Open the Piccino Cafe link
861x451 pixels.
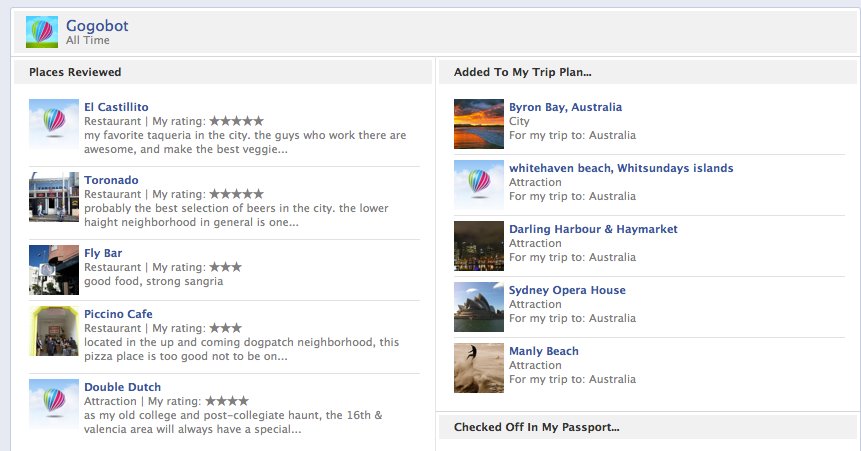pyautogui.click(x=118, y=314)
